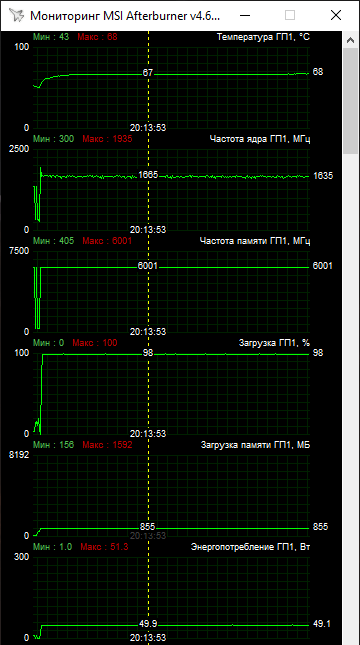360x645 pixels.
Task: Minimize the monitoring window
Action: tap(245, 15)
